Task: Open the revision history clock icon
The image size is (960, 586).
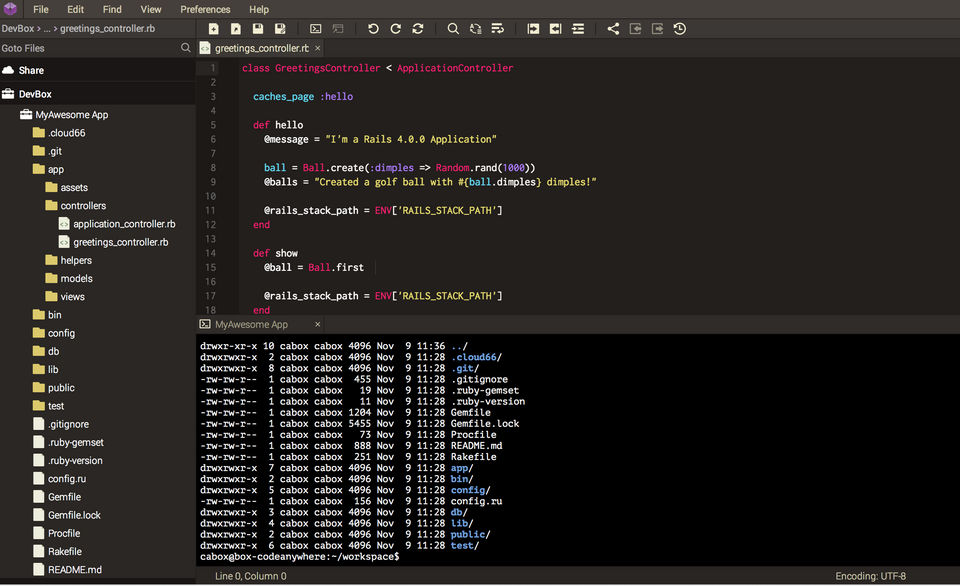Action: 680,29
